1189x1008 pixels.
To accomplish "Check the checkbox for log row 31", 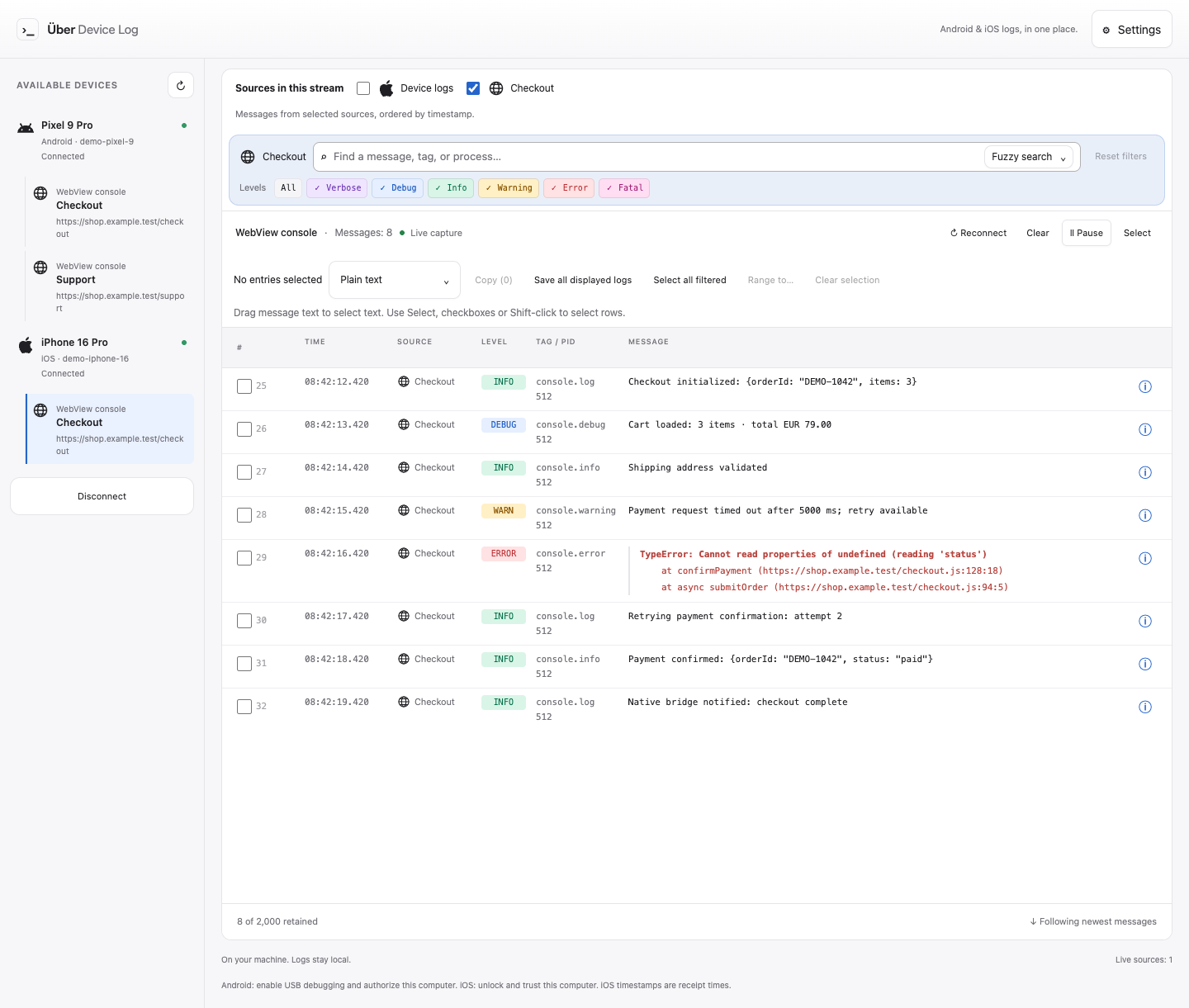I will pos(244,664).
